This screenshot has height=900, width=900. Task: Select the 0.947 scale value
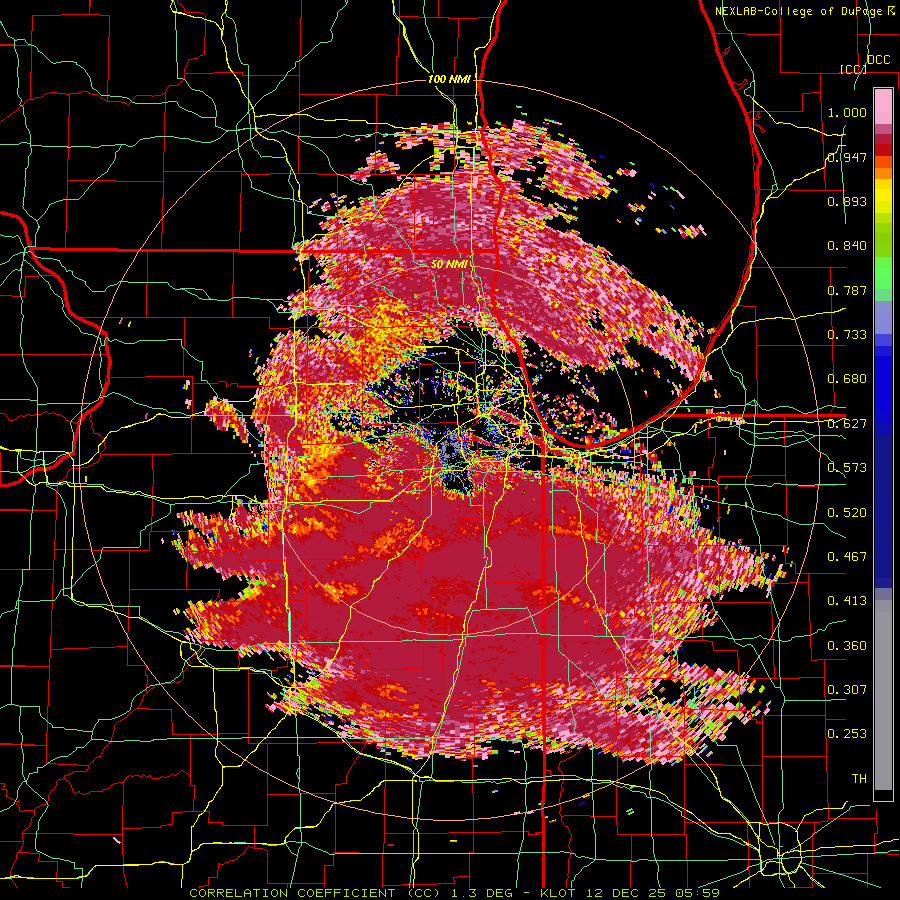pos(847,157)
